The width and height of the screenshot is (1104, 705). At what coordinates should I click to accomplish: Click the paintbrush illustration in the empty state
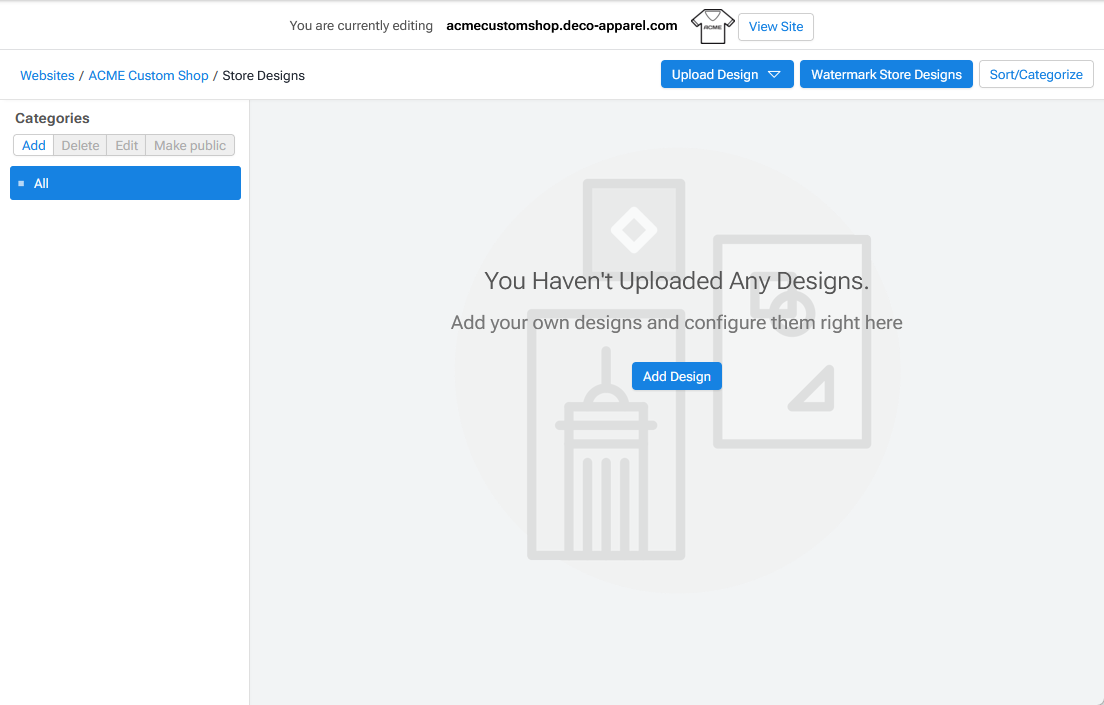click(605, 450)
